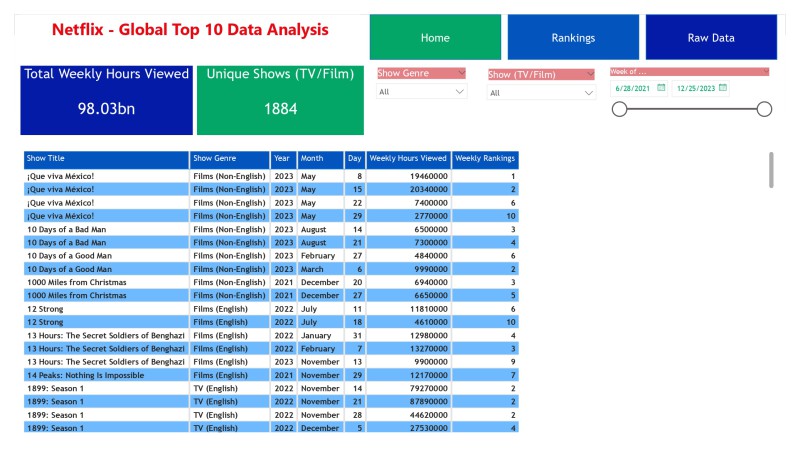Expand the Show Genre 'All' dropdown

(x=421, y=92)
